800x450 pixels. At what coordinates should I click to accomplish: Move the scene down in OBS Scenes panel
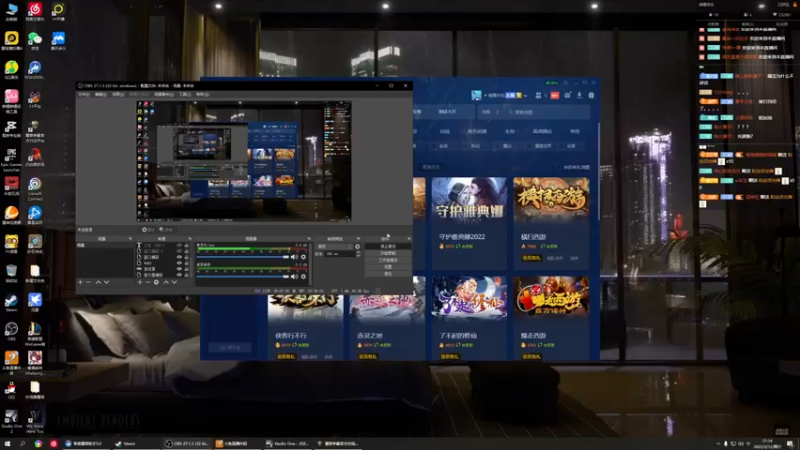coord(106,282)
